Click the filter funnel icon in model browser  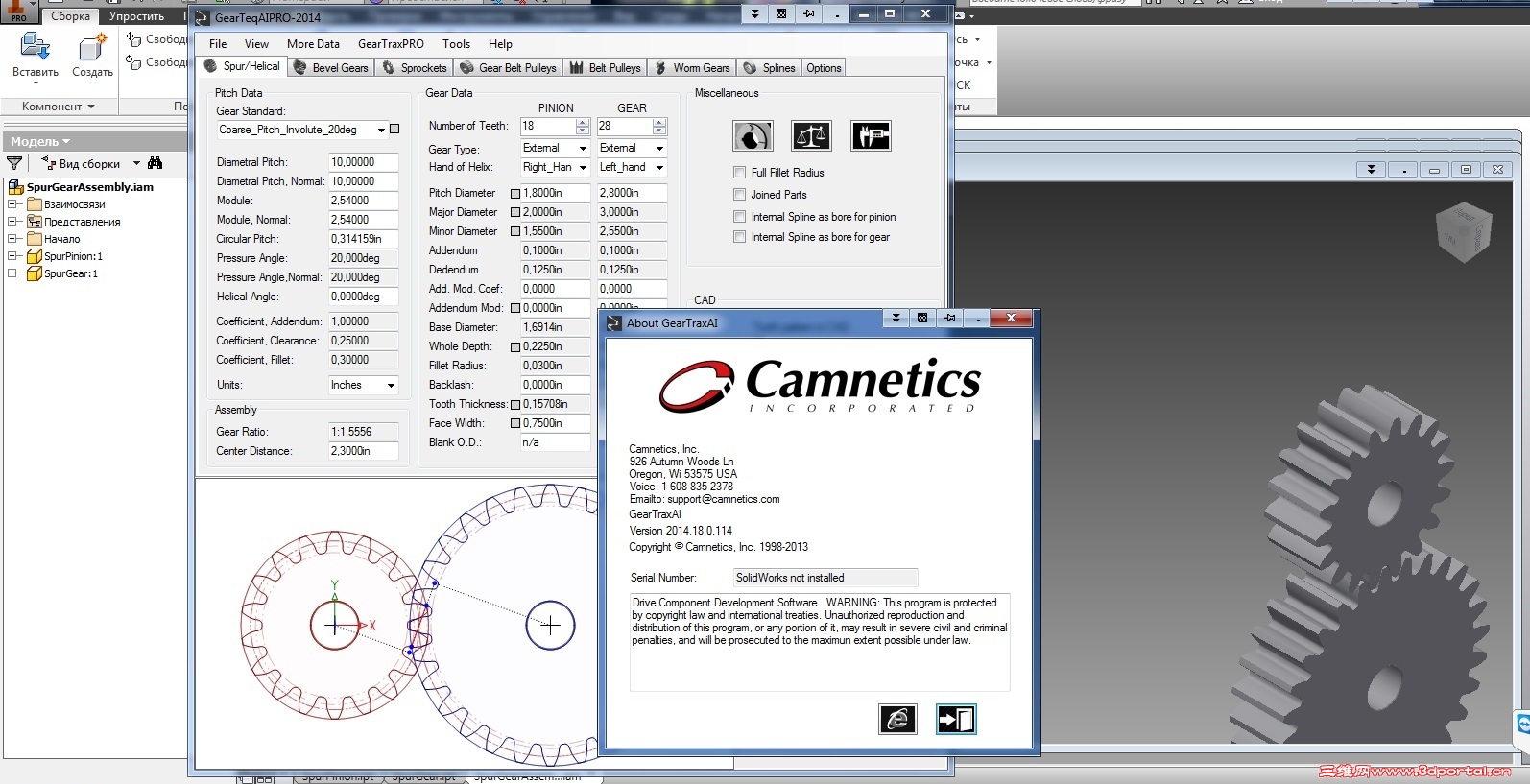(x=14, y=164)
